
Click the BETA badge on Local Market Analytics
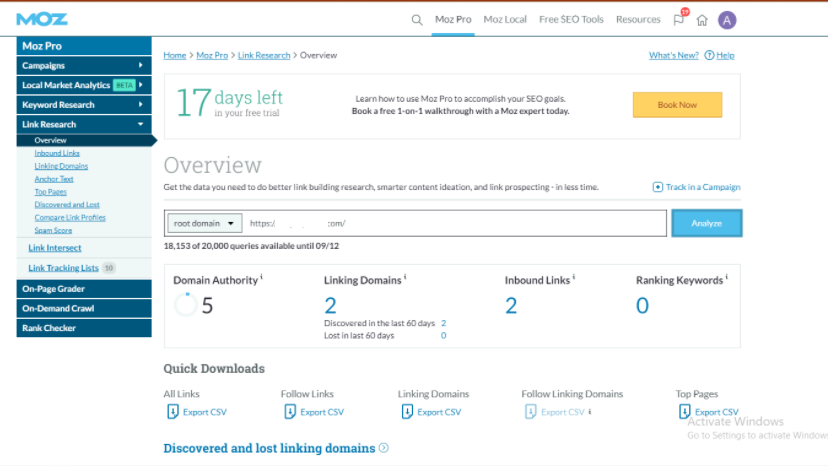coord(125,85)
